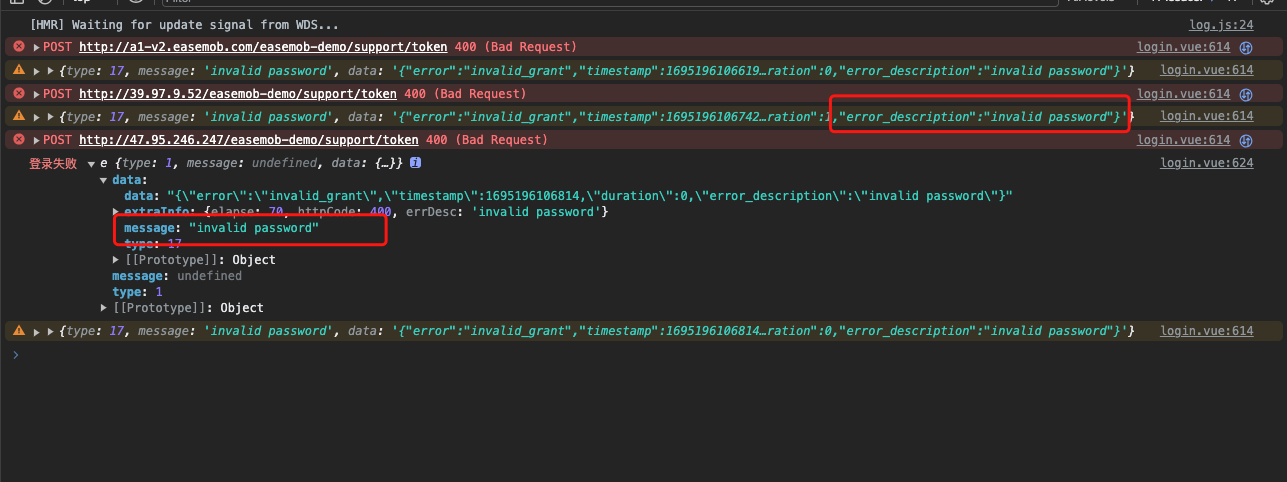Expand the POST a1-v2.easemob.com error entry
Image resolution: width=1287 pixels, height=482 pixels.
[x=37, y=47]
